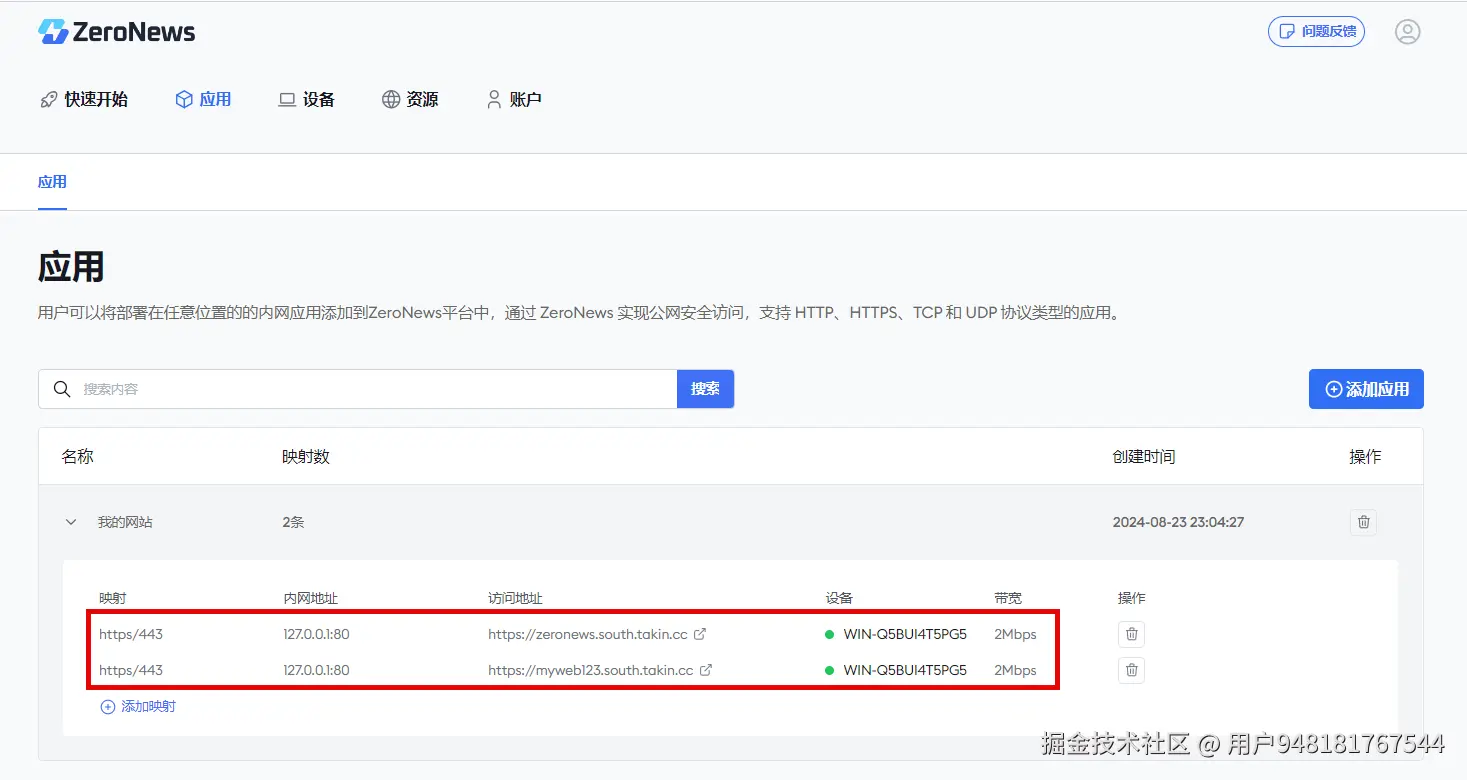Click the 映射数 column header

click(x=306, y=457)
